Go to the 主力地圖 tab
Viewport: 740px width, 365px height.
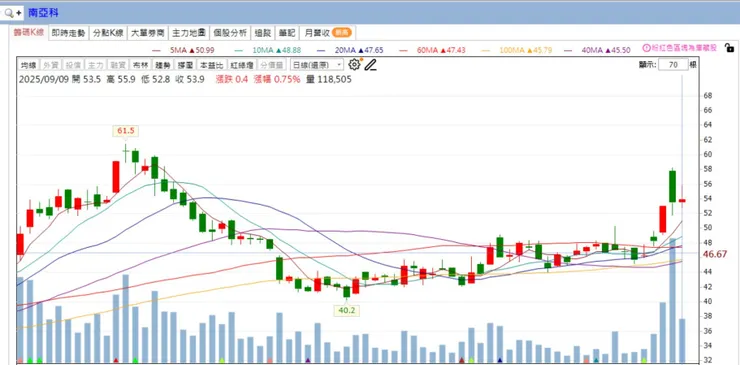click(189, 33)
